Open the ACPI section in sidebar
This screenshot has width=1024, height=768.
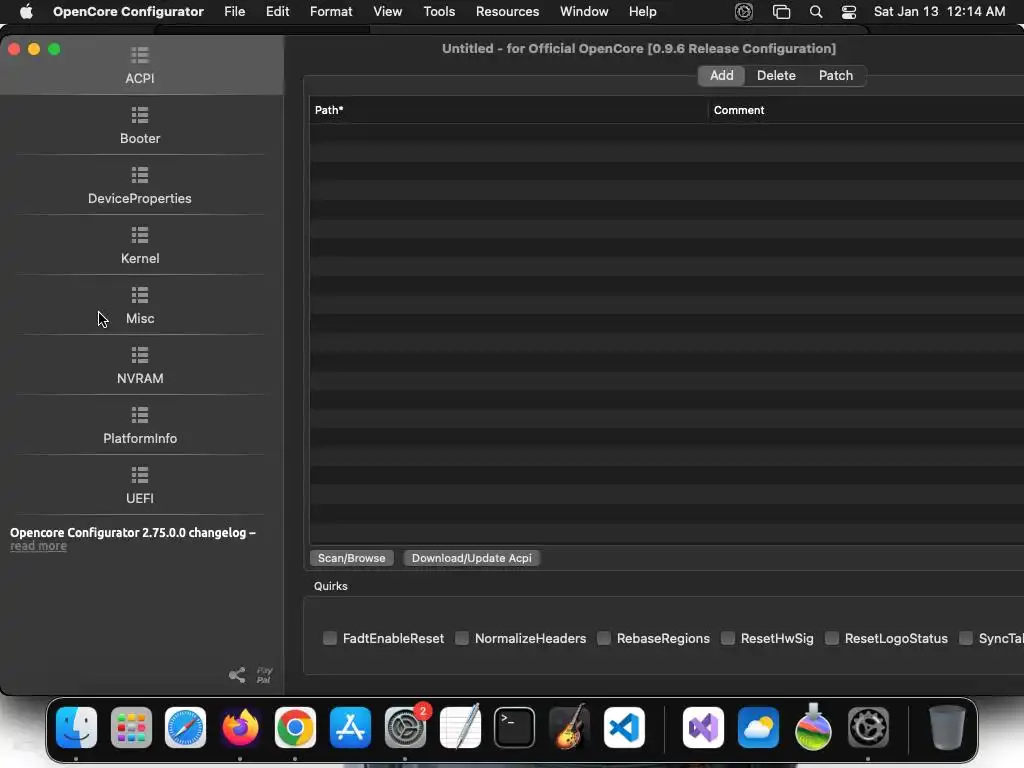[140, 65]
